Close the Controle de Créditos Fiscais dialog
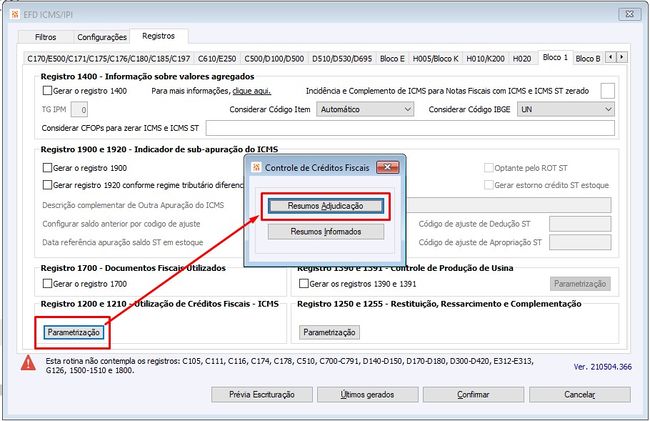Screen dimensions: 650x421 (388, 167)
